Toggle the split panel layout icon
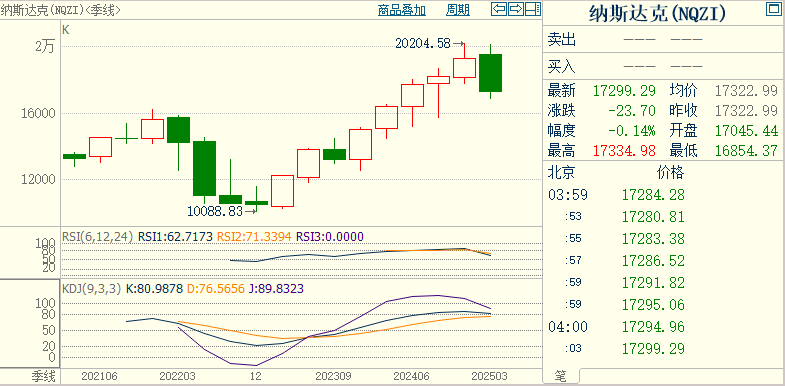The height and width of the screenshot is (386, 785). pyautogui.click(x=533, y=9)
